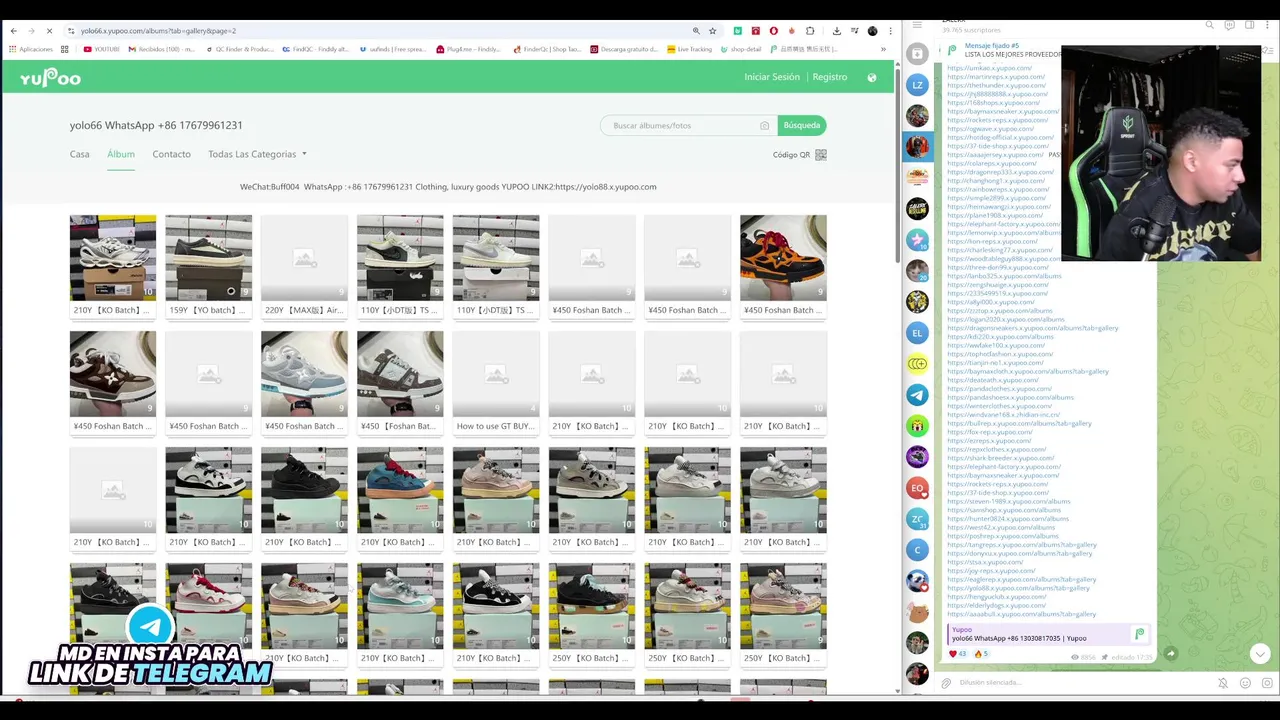Jump to bottom with the down-chevron button
The height and width of the screenshot is (720, 1280).
point(1260,654)
